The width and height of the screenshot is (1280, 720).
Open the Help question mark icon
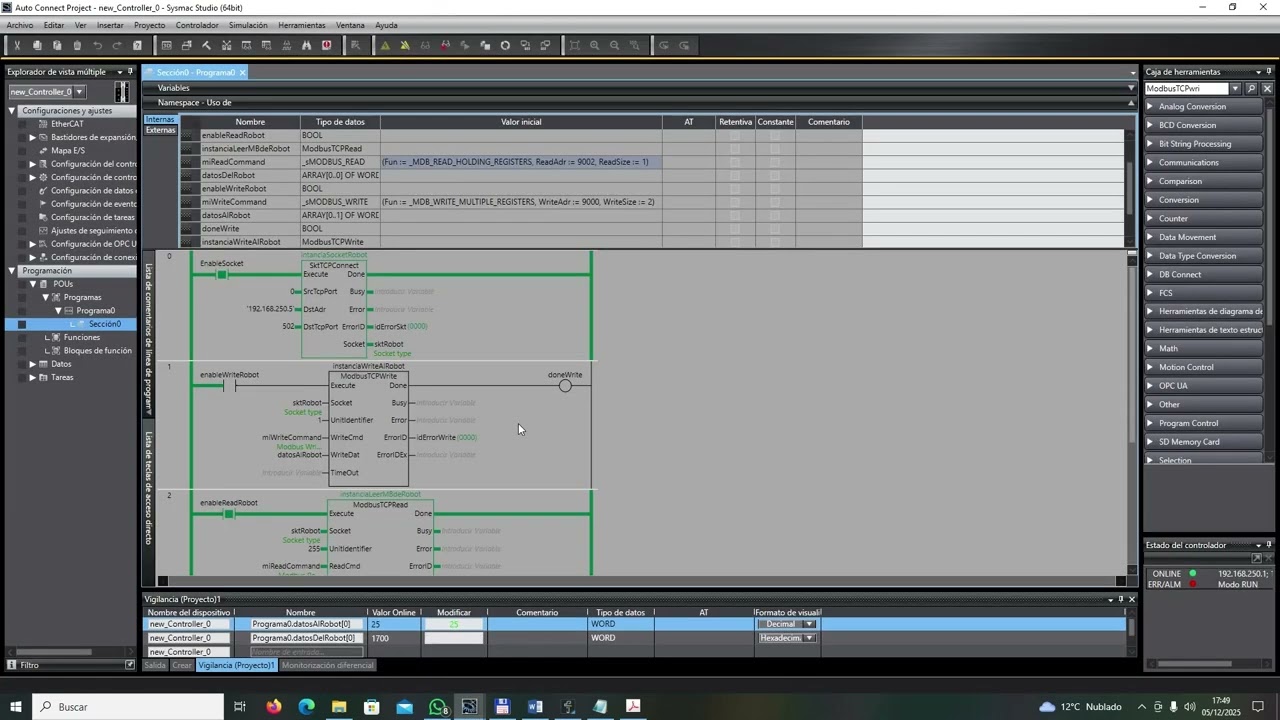pyautogui.click(x=137, y=45)
